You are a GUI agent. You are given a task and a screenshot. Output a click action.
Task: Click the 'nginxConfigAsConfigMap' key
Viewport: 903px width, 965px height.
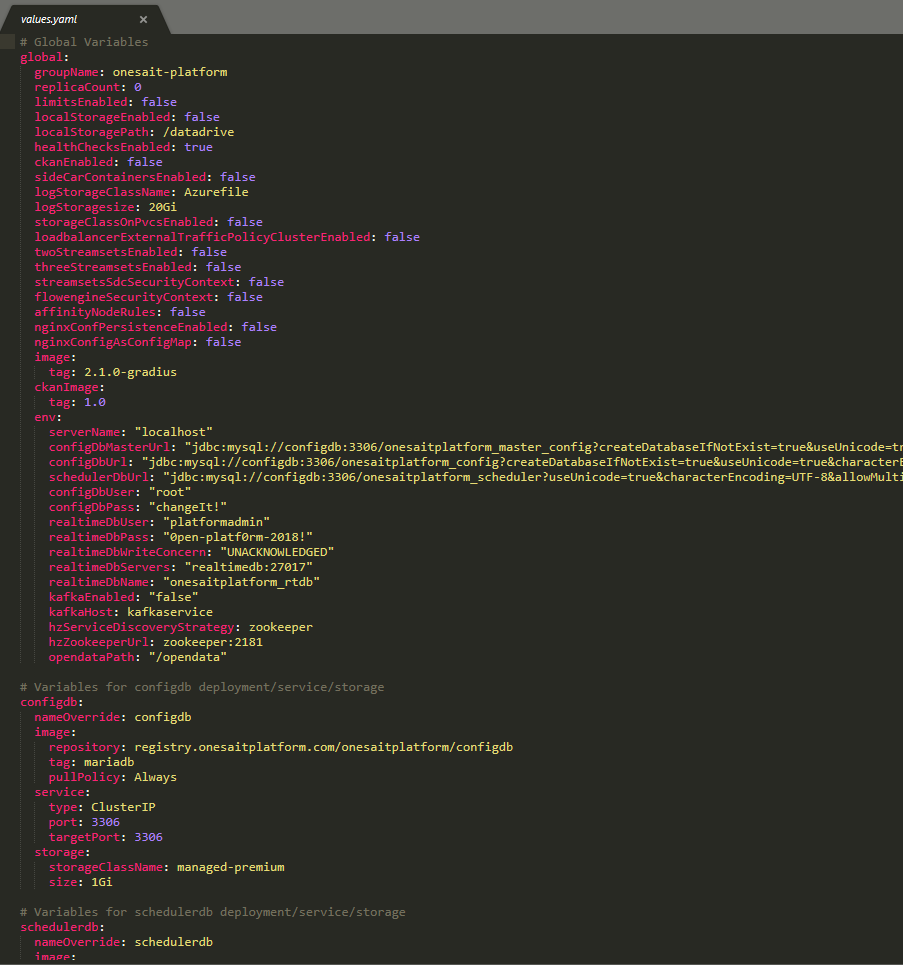point(113,342)
